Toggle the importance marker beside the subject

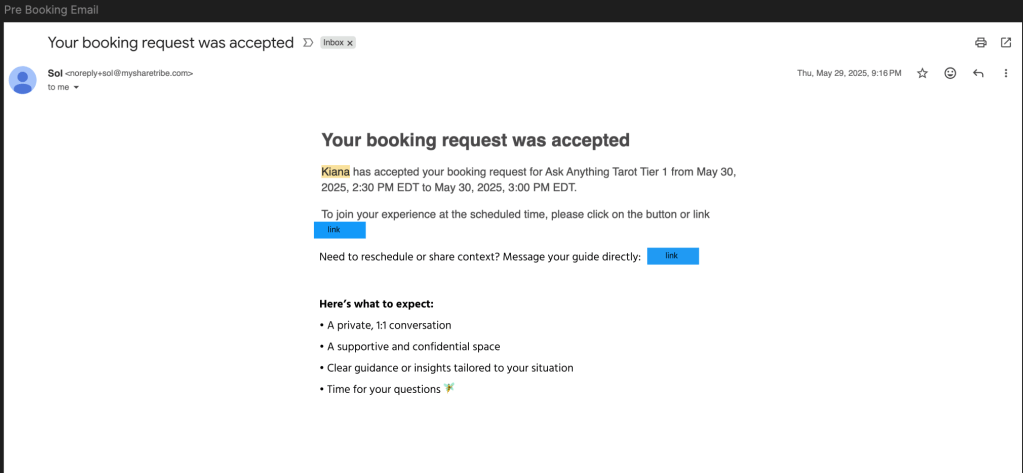[x=308, y=43]
